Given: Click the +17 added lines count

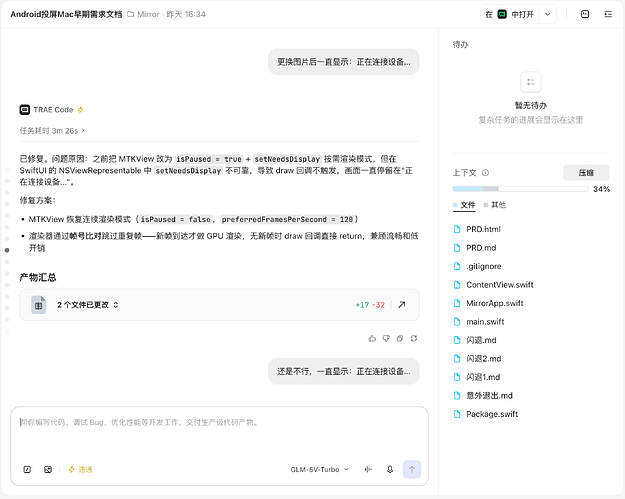Looking at the screenshot, I should [362, 305].
